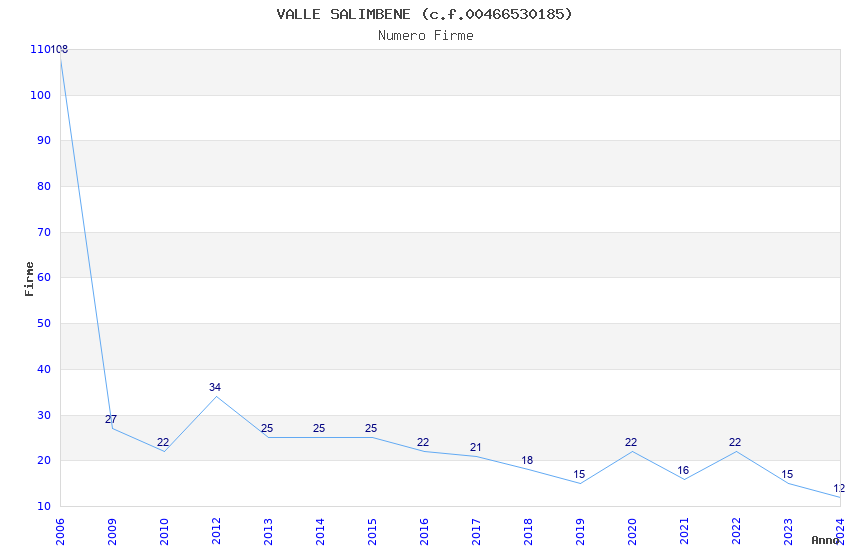Image resolution: width=850 pixels, height=550 pixels.
Task: Pick the data value 25 for year 2013
Action: [267, 429]
